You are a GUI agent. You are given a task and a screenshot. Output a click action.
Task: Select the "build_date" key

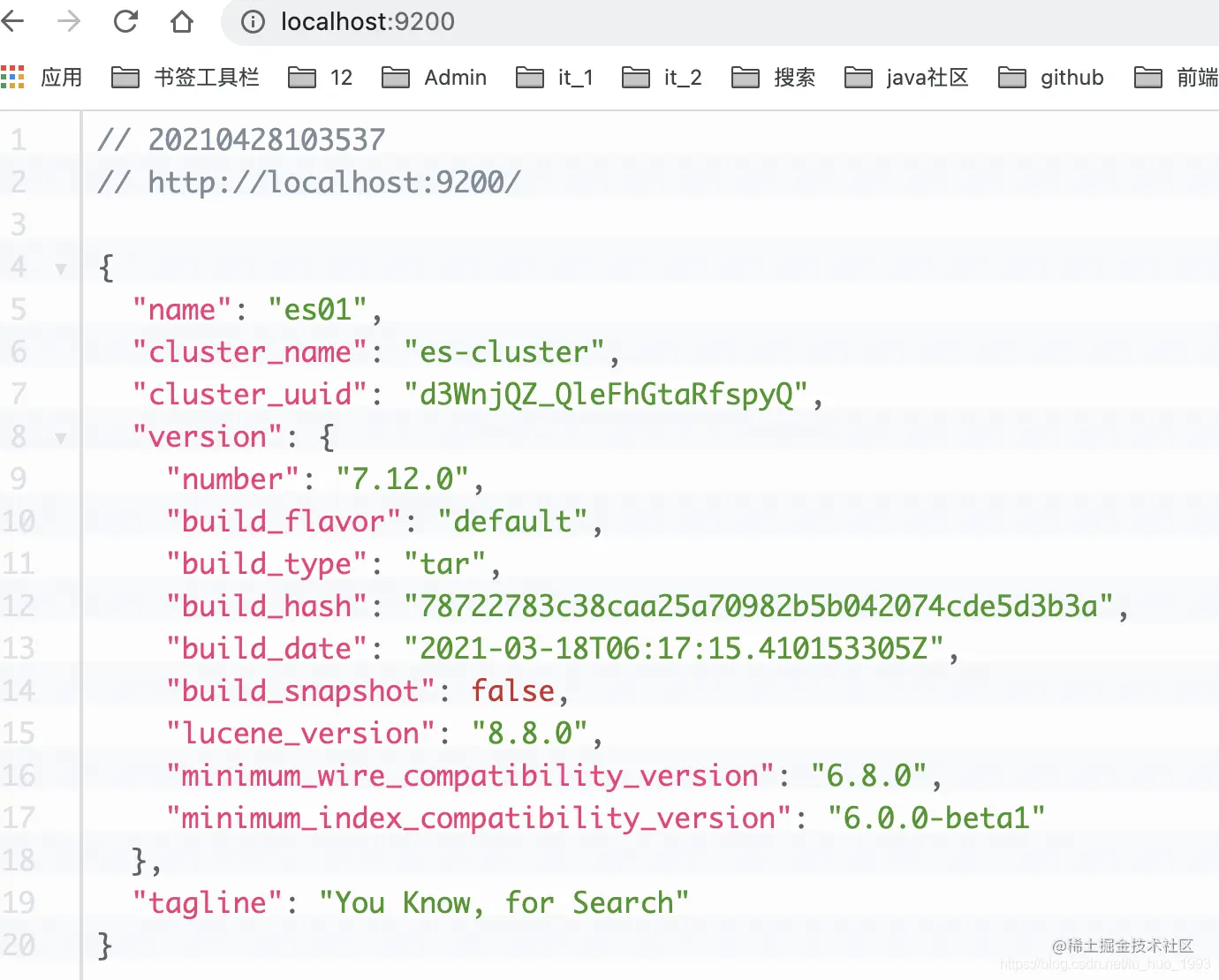267,649
